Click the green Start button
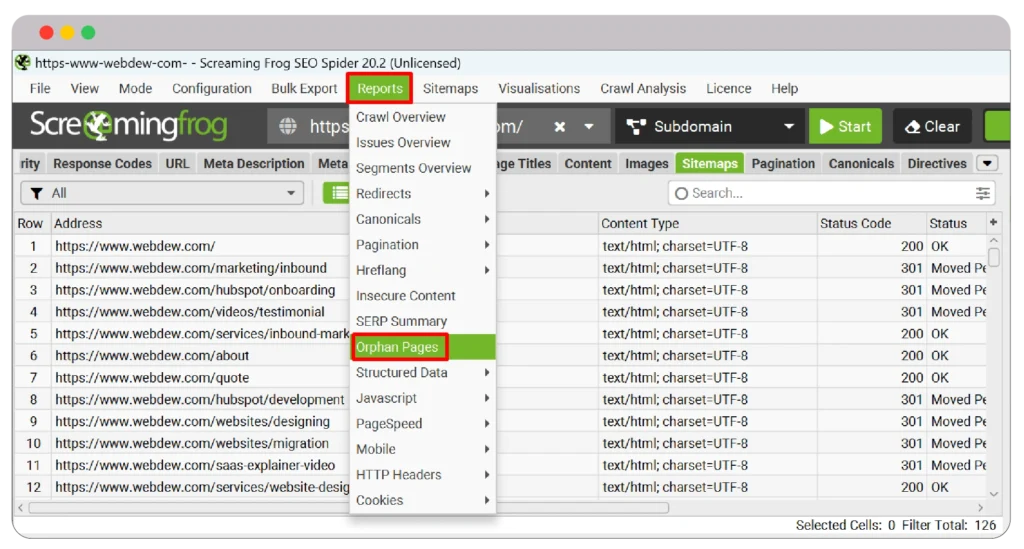The image size is (1024, 549). [845, 127]
